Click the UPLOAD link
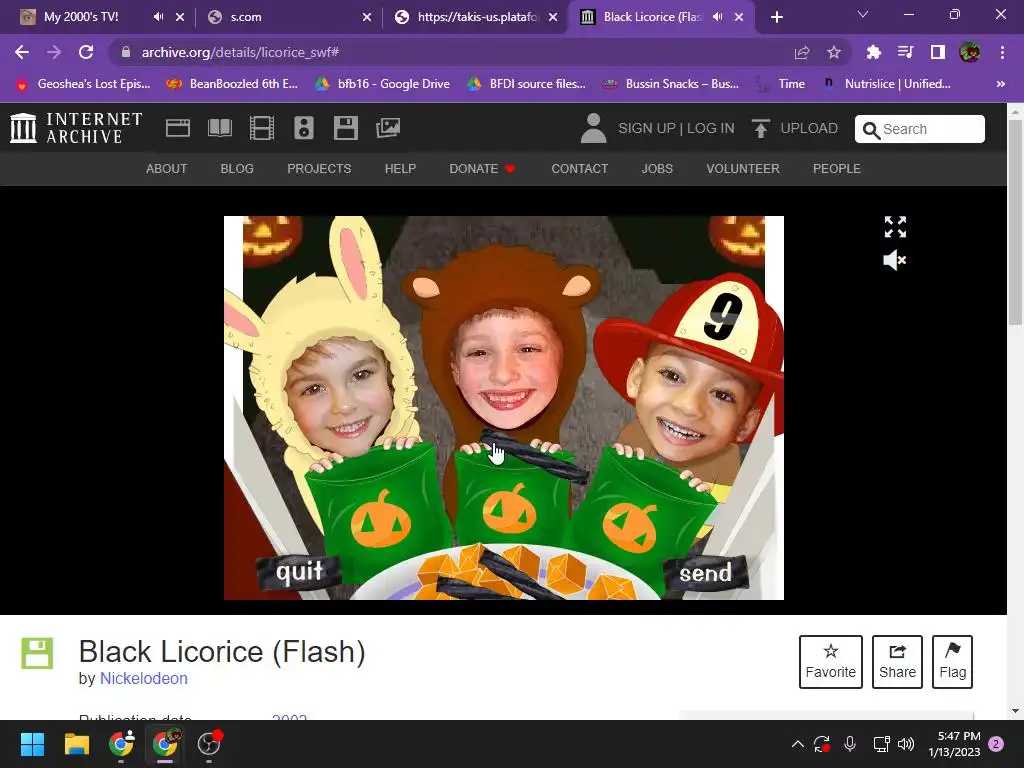This screenshot has height=768, width=1024. [808, 128]
